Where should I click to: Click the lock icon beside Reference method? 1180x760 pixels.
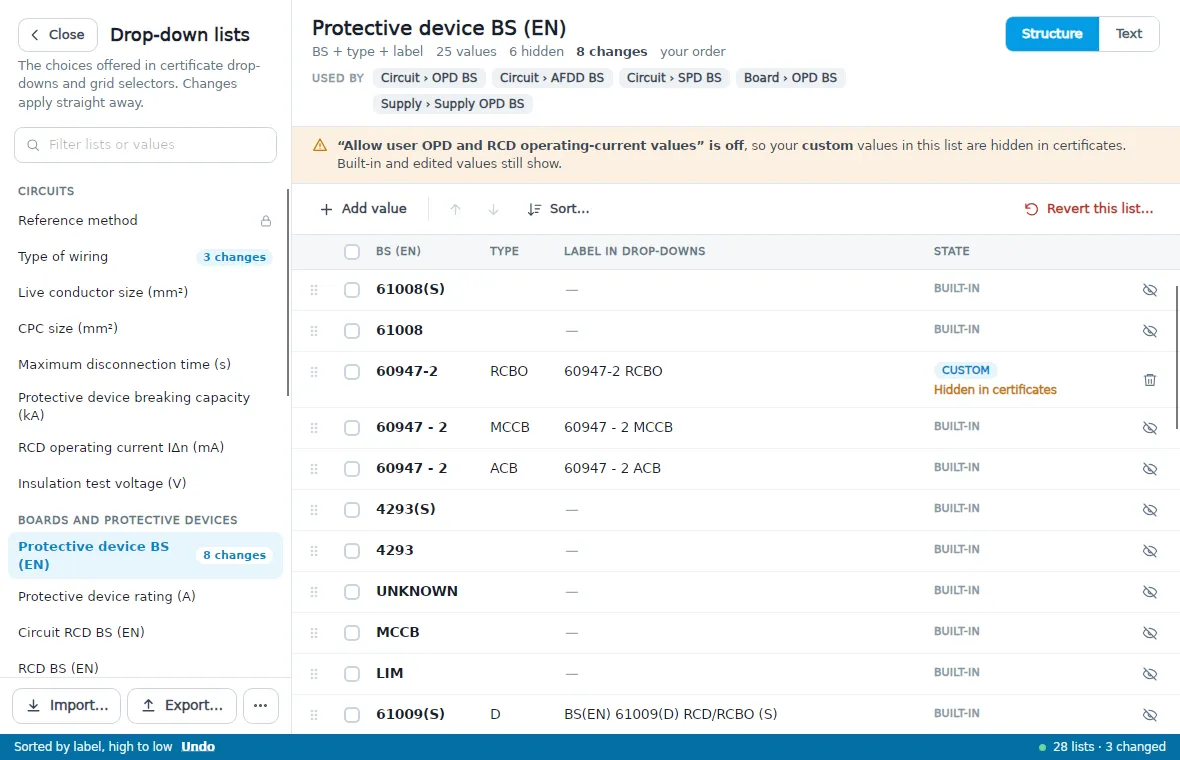[x=266, y=221]
